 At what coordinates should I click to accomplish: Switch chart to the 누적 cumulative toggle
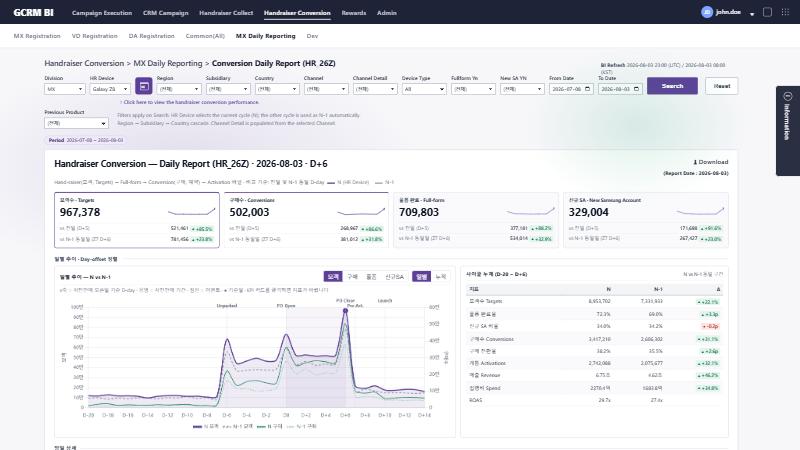coord(441,277)
